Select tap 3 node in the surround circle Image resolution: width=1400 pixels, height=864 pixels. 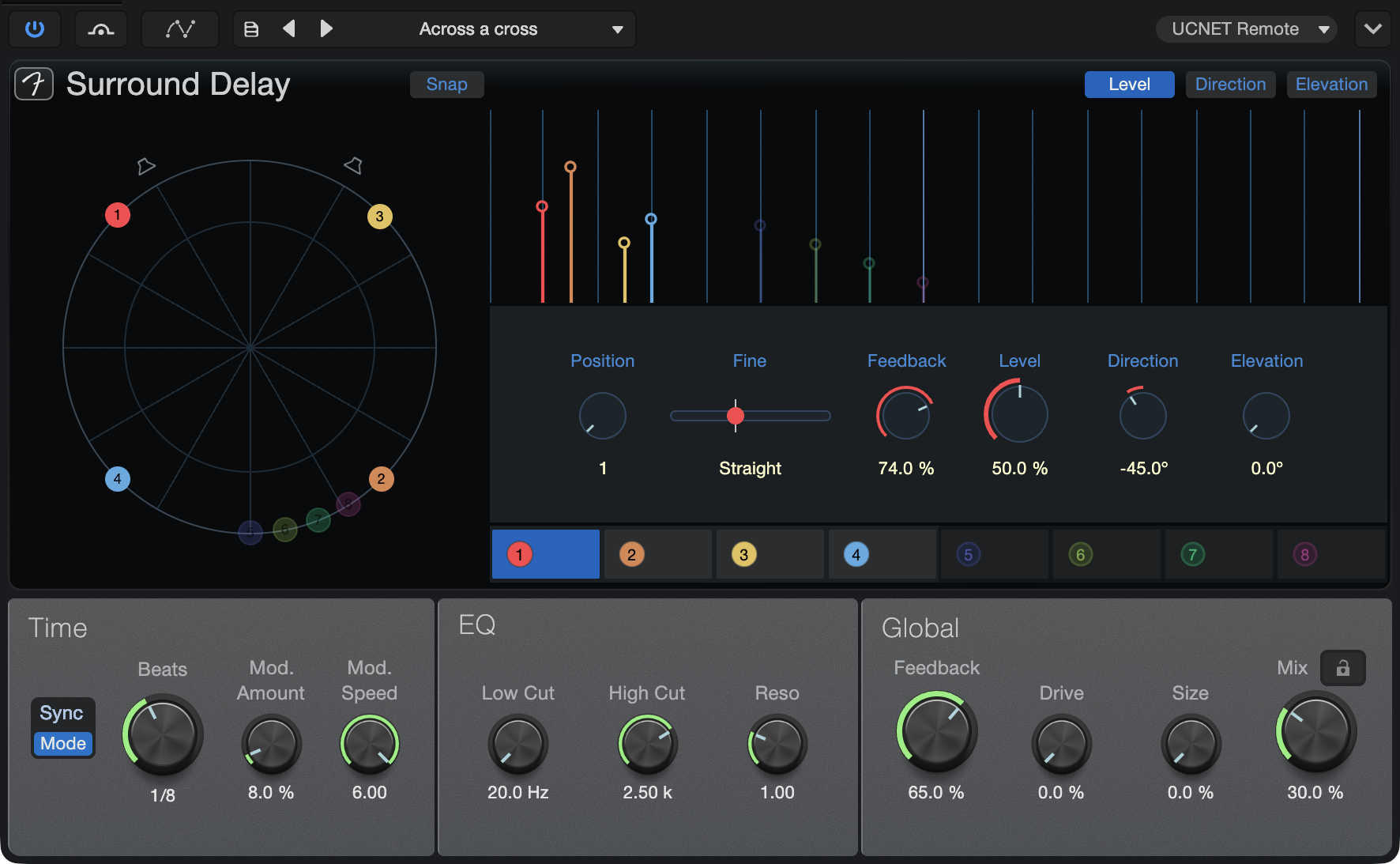click(x=380, y=217)
